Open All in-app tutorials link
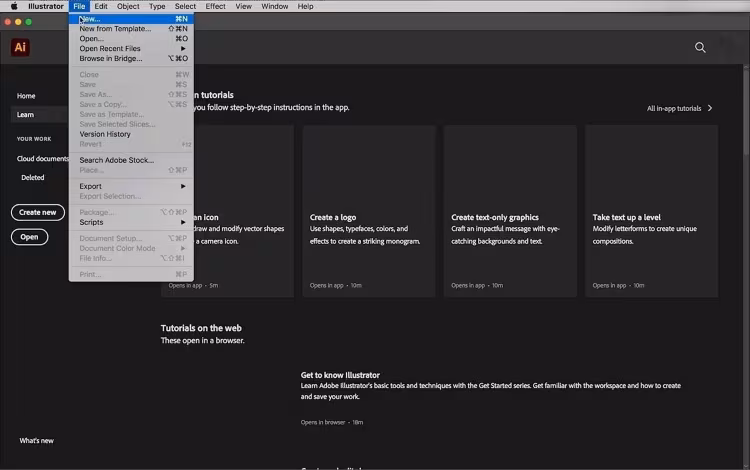 pos(673,109)
